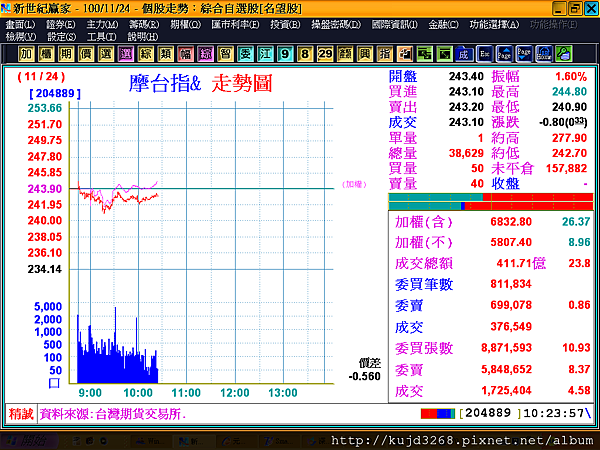The height and width of the screenshot is (450, 600).
Task: Click the 類 category toolbar icon
Action: (165, 54)
